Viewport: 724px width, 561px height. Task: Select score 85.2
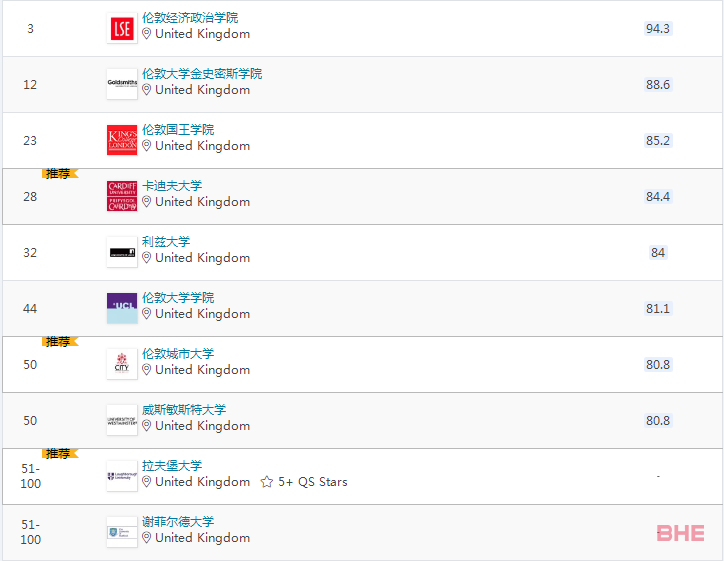pyautogui.click(x=658, y=140)
